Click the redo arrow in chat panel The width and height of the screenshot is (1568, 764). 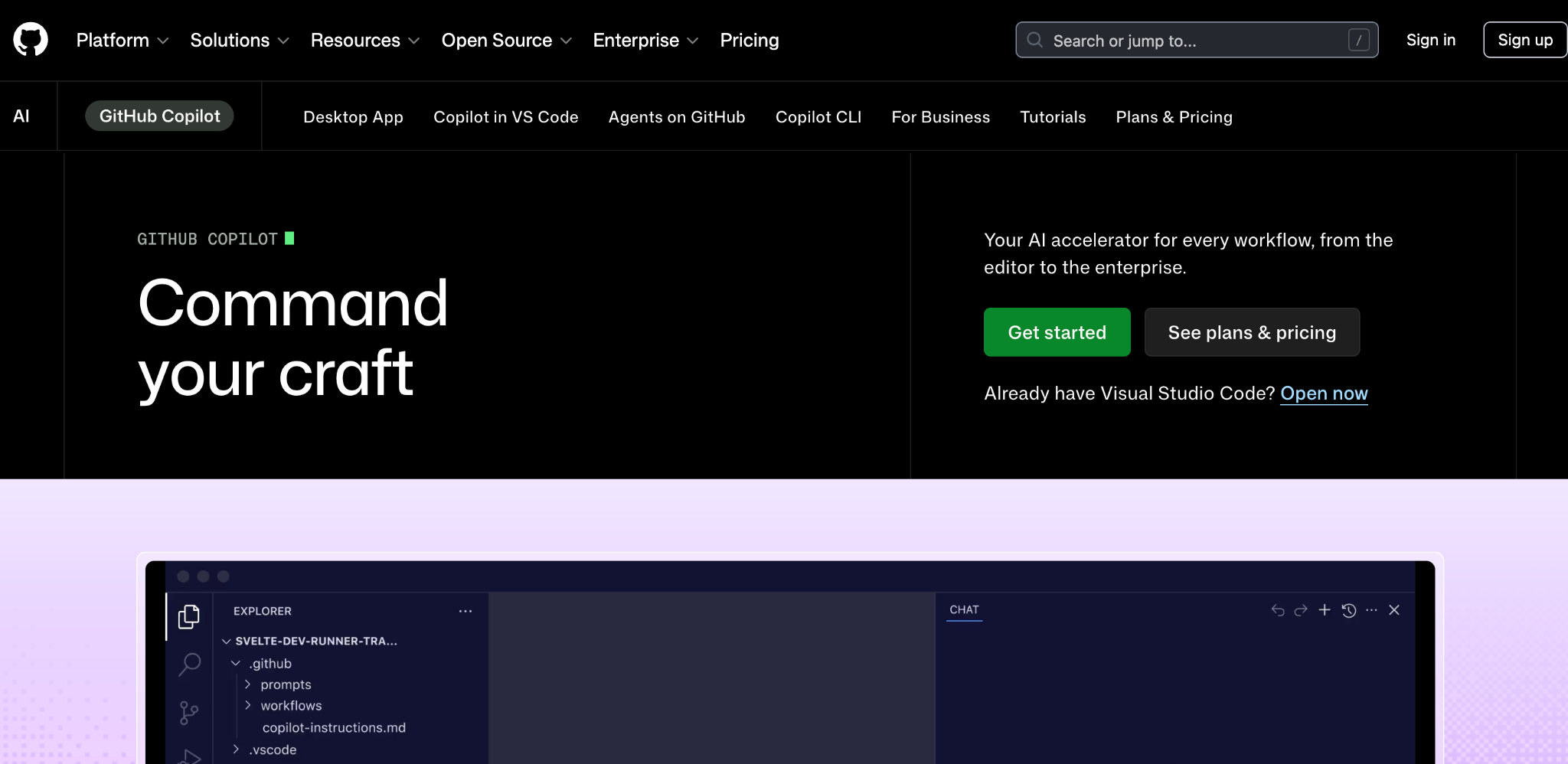click(x=1301, y=610)
